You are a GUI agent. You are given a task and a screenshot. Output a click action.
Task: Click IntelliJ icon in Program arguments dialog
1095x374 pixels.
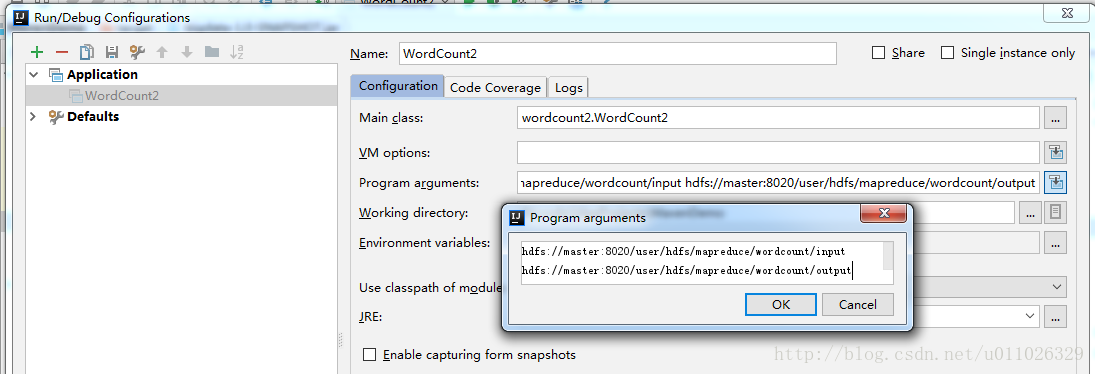pos(517,218)
